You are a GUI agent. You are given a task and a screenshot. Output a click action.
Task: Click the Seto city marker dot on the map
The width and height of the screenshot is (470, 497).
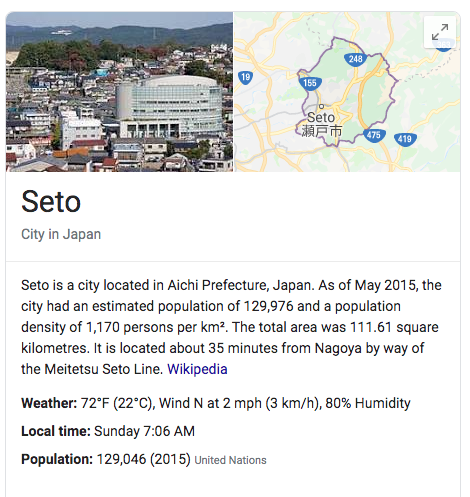point(321,107)
